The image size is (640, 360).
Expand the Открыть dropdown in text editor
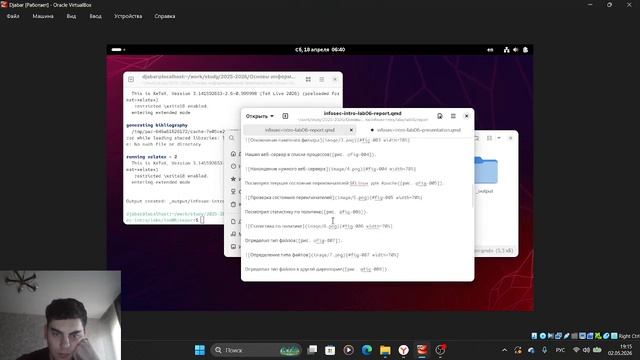coord(260,116)
